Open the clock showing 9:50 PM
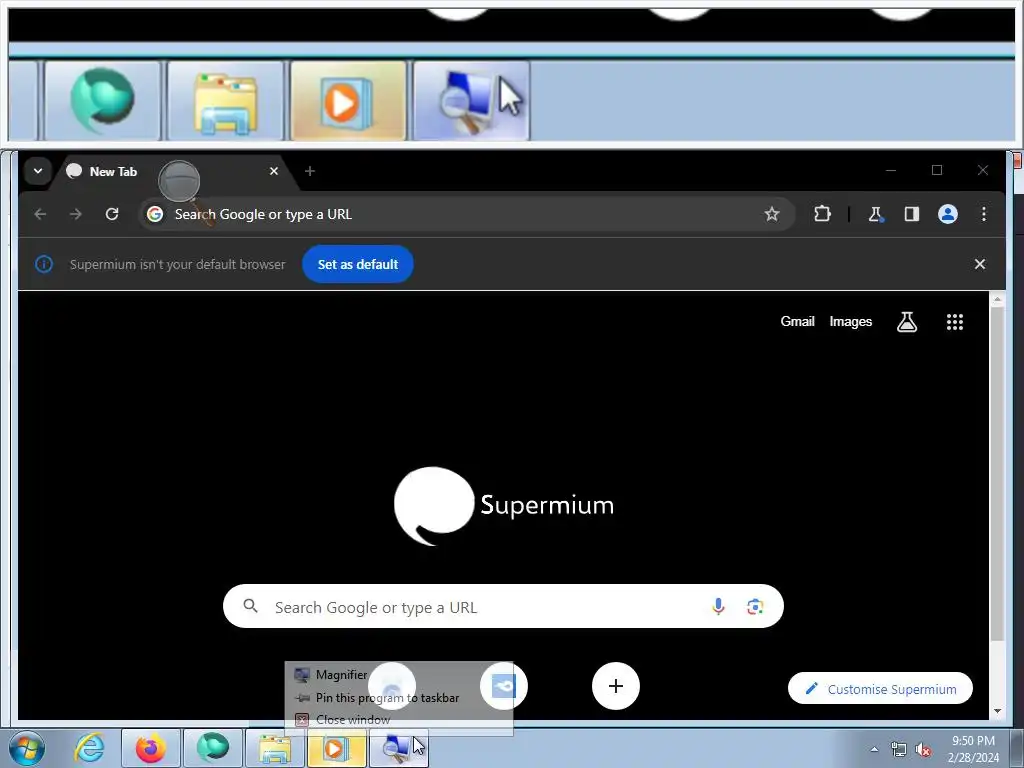Viewport: 1024px width, 768px height. coord(973,749)
